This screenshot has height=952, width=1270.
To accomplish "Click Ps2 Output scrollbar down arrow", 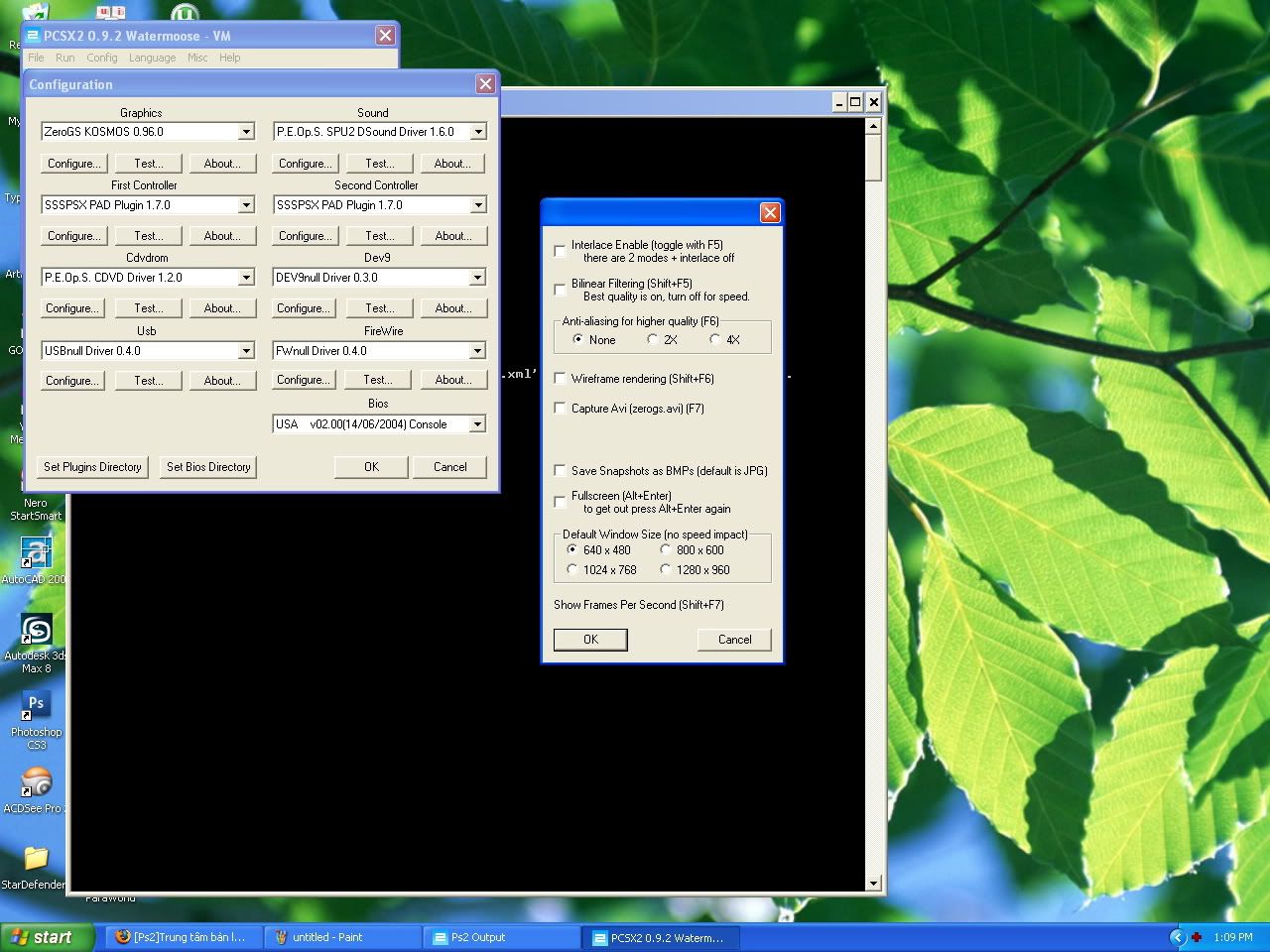I will pyautogui.click(x=873, y=884).
